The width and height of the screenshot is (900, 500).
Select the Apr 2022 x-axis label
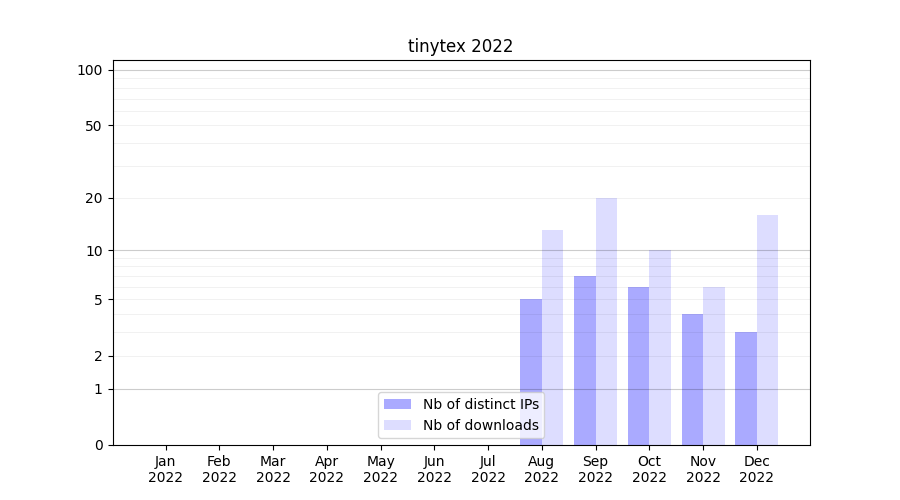(327, 469)
